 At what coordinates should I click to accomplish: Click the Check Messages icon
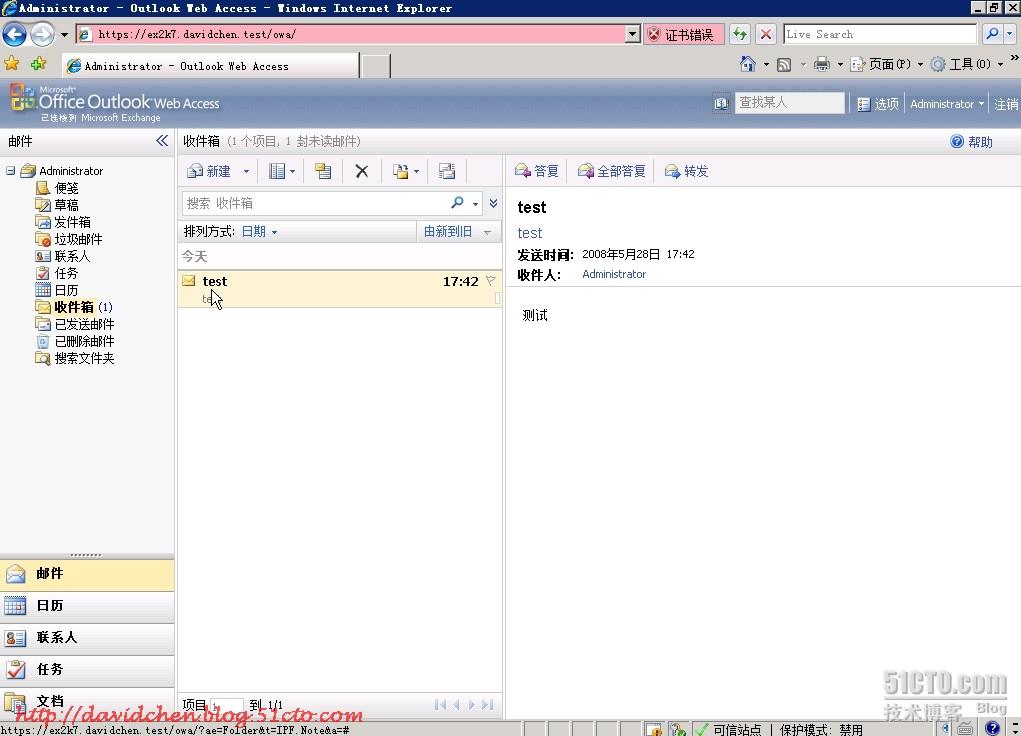[447, 171]
